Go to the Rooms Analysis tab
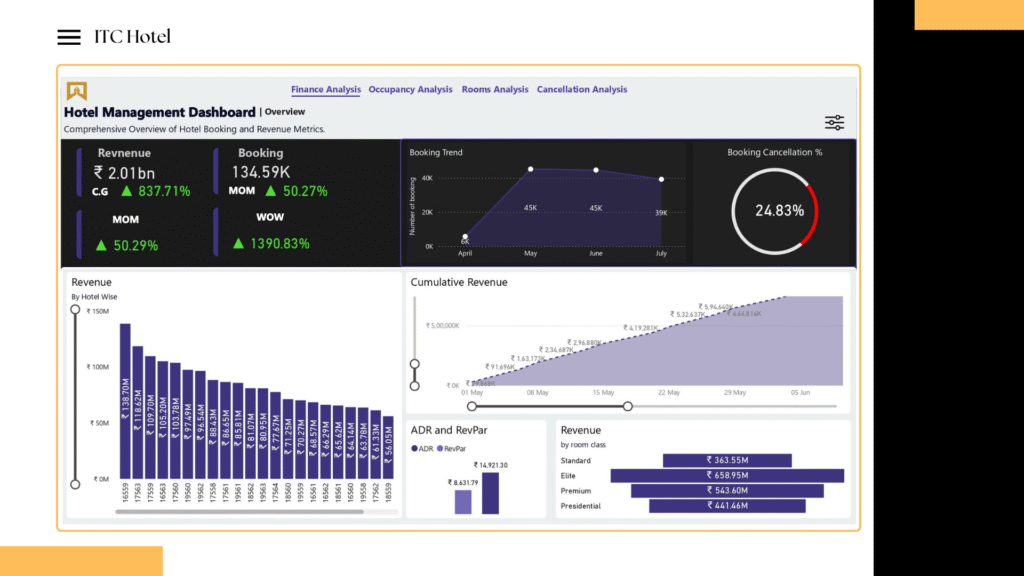1024x576 pixels. (495, 90)
